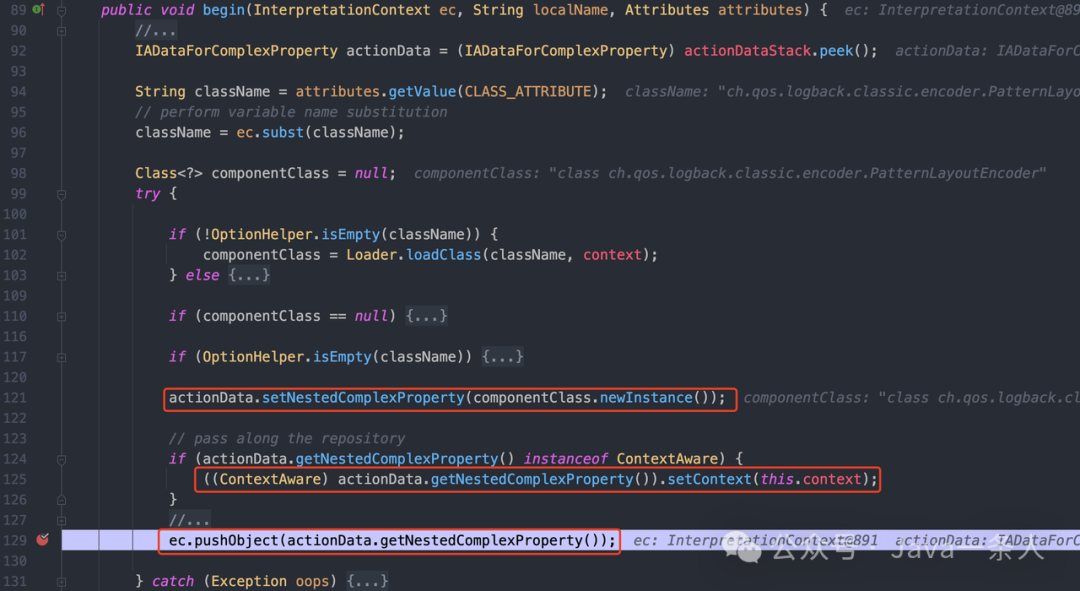Expand the {...} after componentClass == null

pyautogui.click(x=426, y=316)
